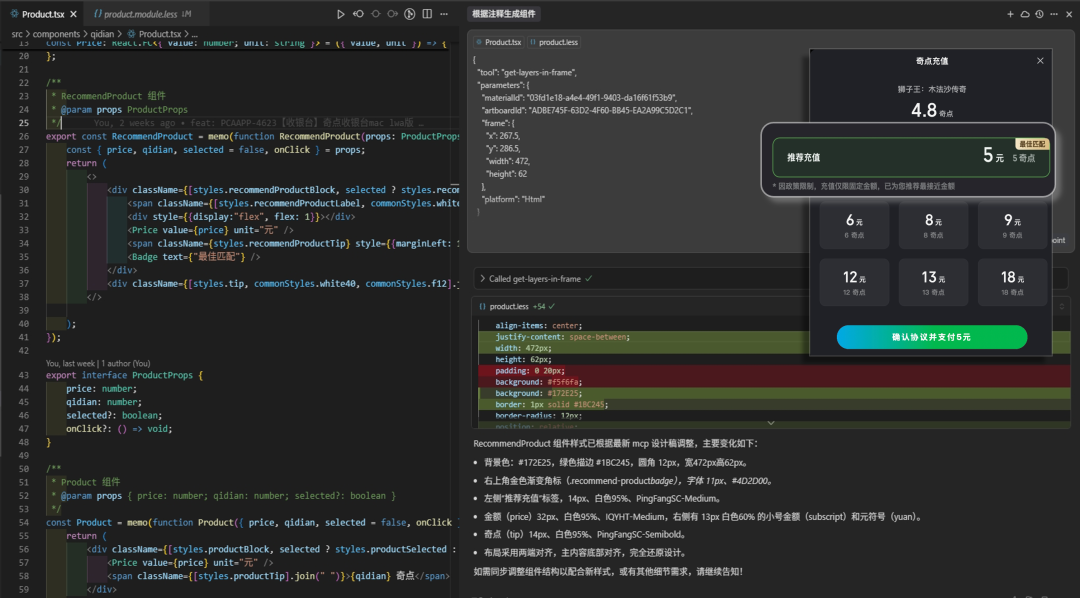Screen dimensions: 1080x598
Task: Select the 9元 recharge option
Action: [1012, 225]
